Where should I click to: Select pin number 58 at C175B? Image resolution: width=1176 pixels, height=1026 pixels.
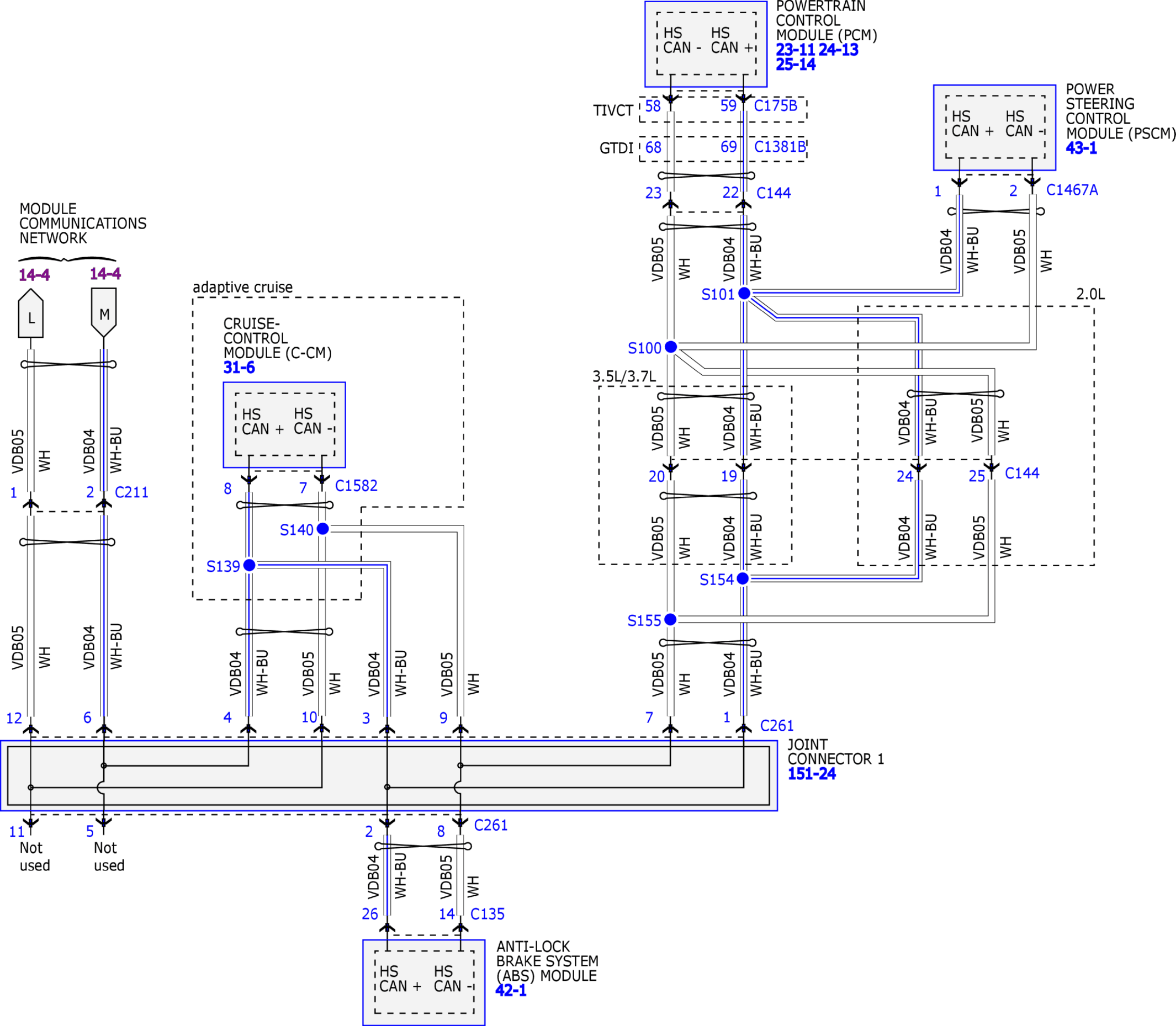[653, 106]
